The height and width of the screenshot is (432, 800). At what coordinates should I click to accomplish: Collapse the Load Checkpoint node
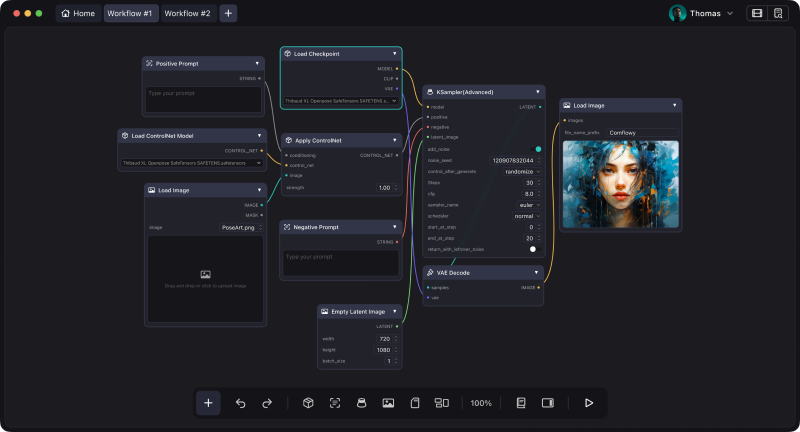pos(394,54)
